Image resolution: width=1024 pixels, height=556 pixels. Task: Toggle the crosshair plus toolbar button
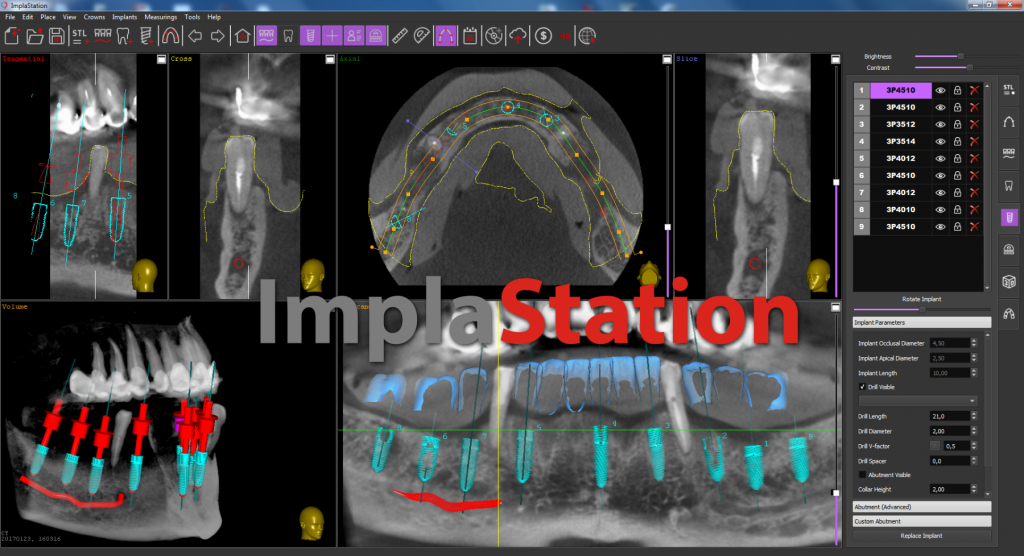(x=332, y=36)
